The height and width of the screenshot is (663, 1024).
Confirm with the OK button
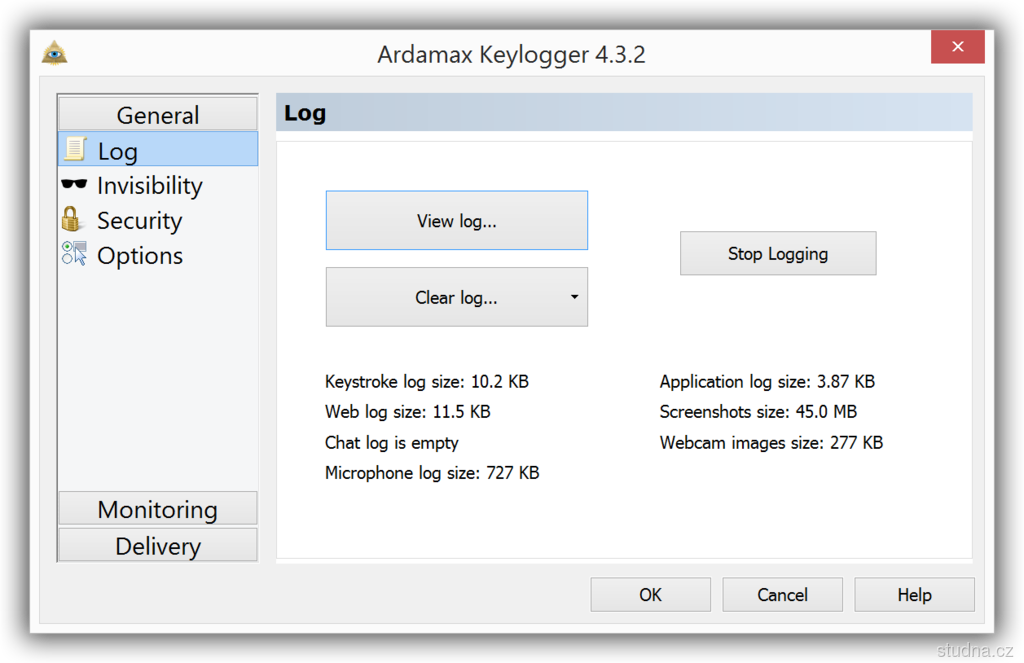point(650,595)
